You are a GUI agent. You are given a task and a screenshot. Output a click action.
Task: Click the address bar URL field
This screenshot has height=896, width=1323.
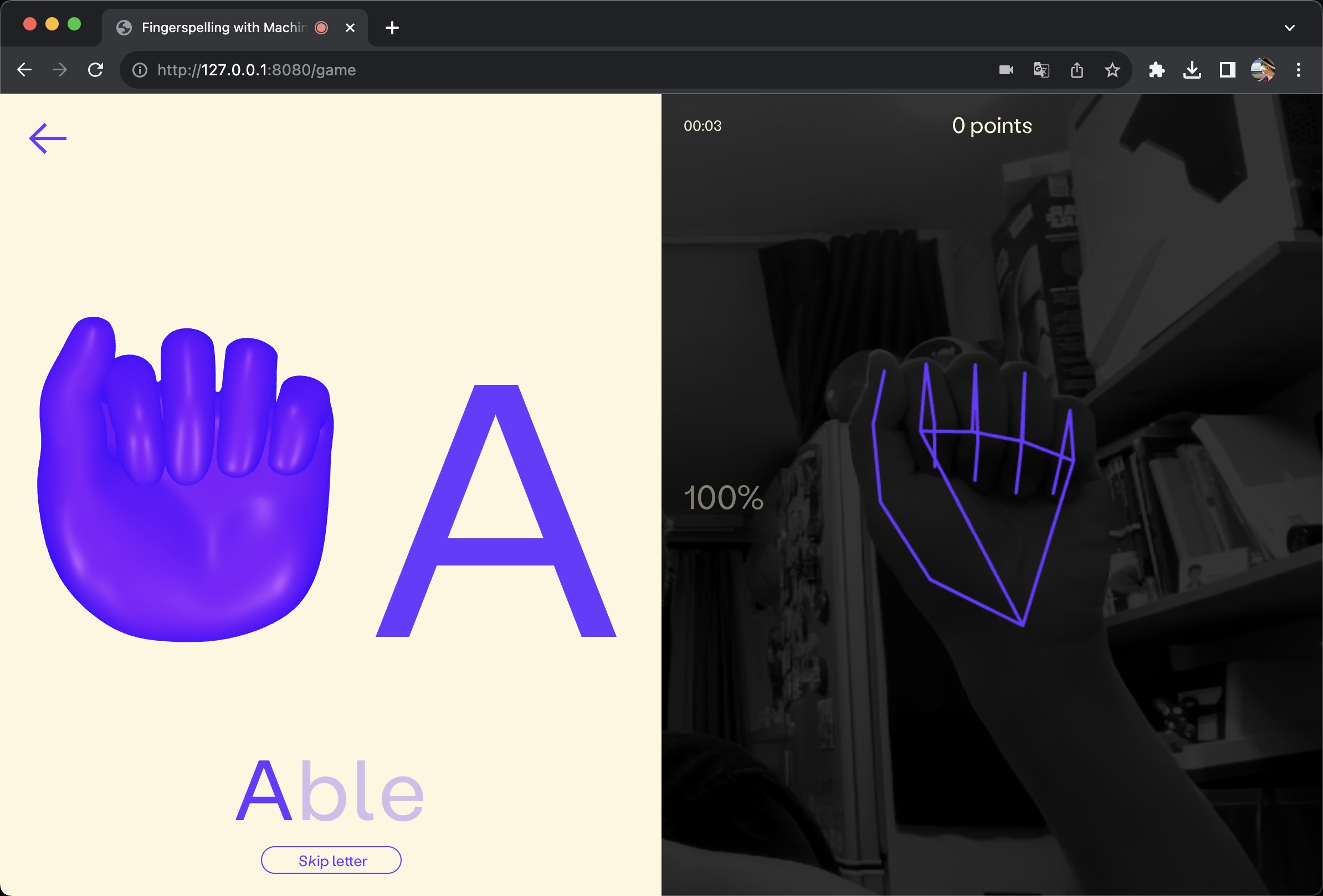coord(512,70)
